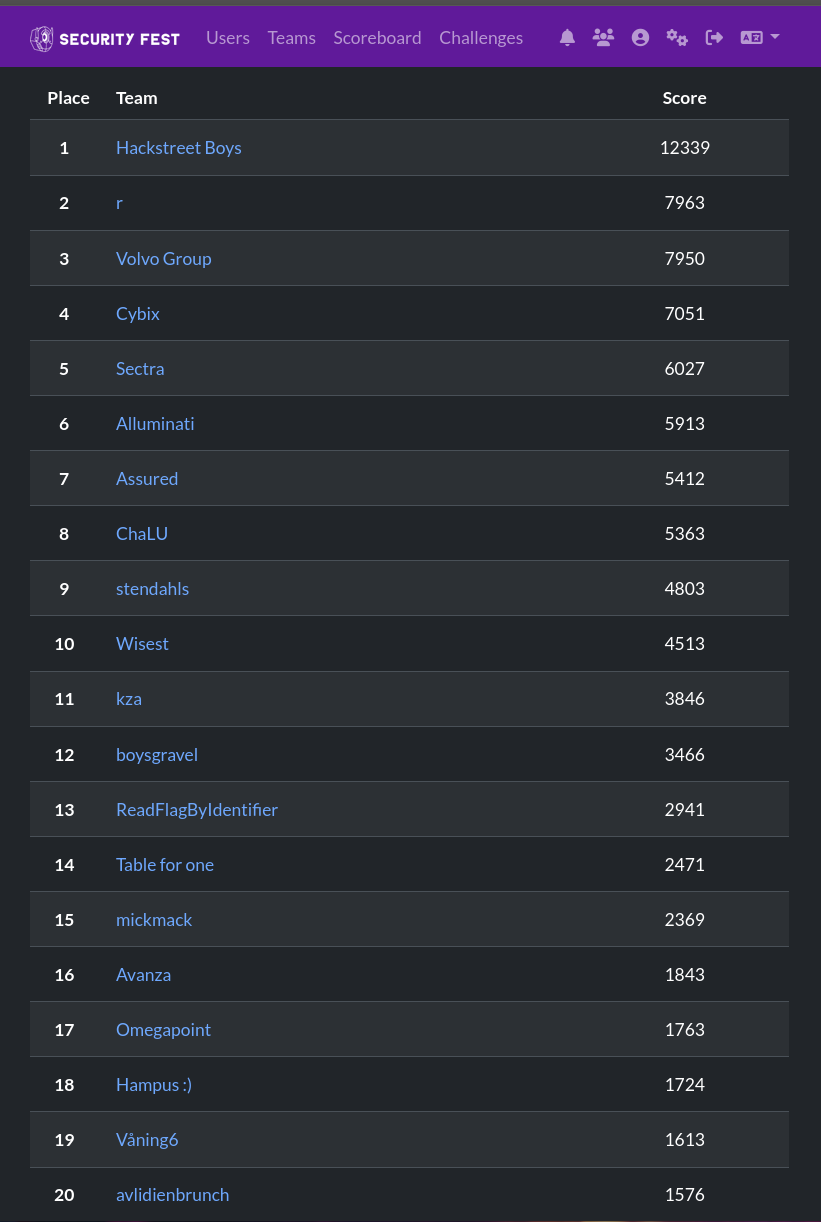Open the user profile icon

tap(640, 38)
